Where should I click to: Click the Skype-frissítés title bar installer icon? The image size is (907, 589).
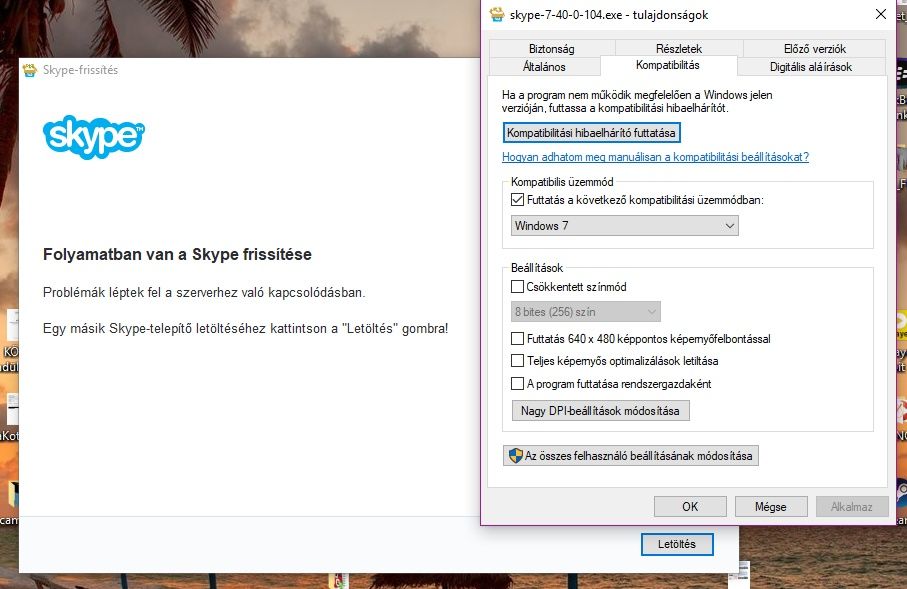(30, 70)
